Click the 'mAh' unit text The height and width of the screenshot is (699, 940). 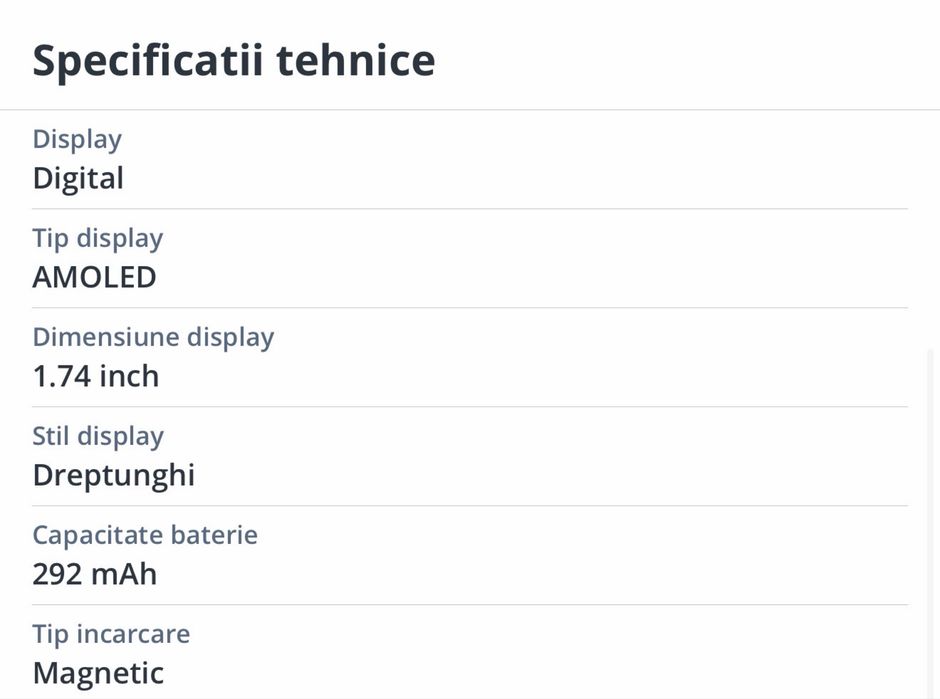pyautogui.click(x=123, y=574)
